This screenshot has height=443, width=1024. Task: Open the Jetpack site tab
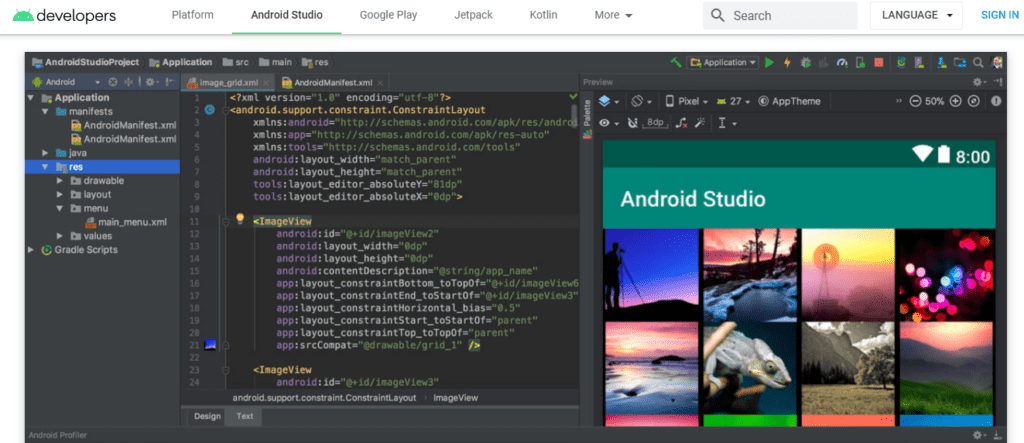(x=473, y=15)
